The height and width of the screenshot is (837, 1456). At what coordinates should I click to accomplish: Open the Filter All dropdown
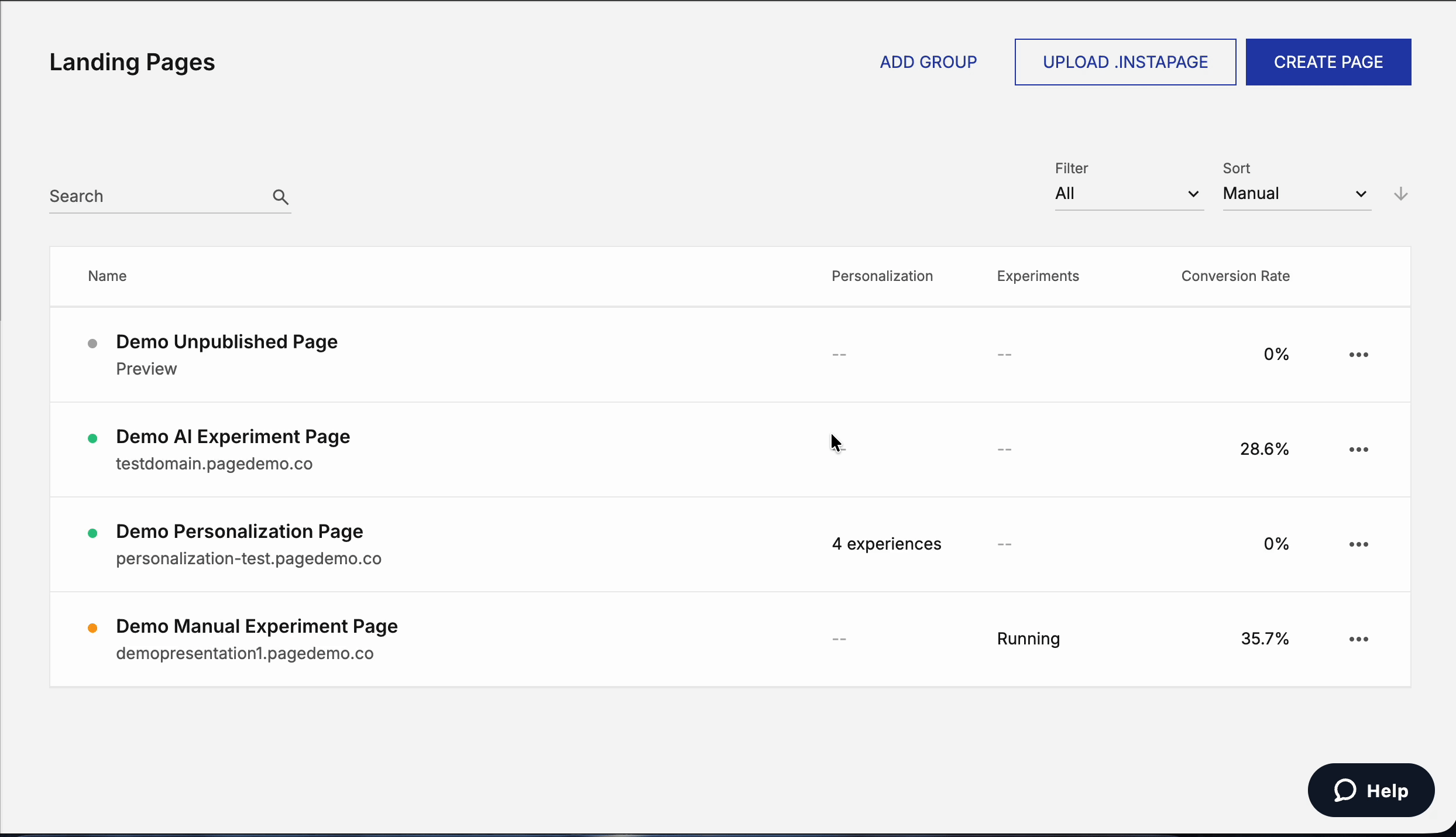[1128, 194]
